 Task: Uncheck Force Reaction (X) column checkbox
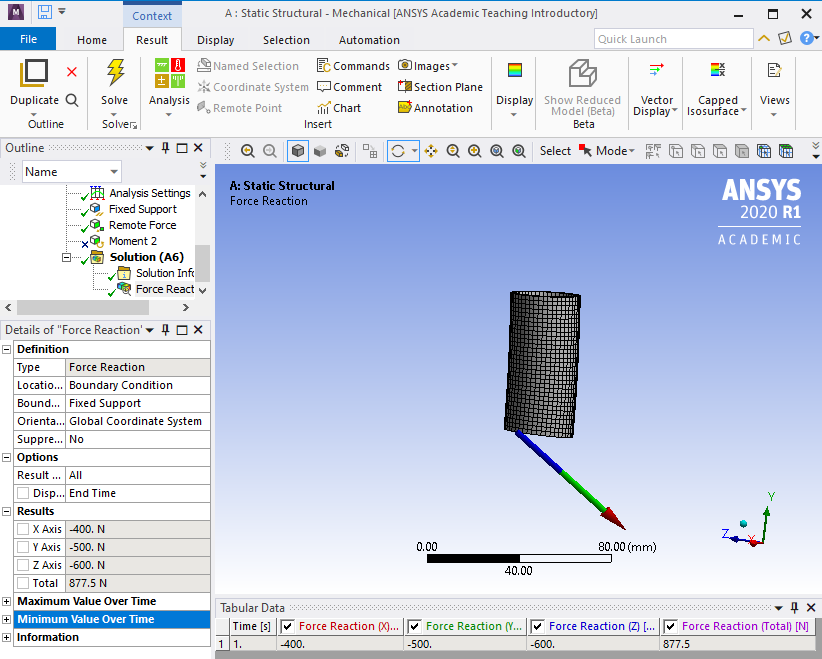[288, 626]
